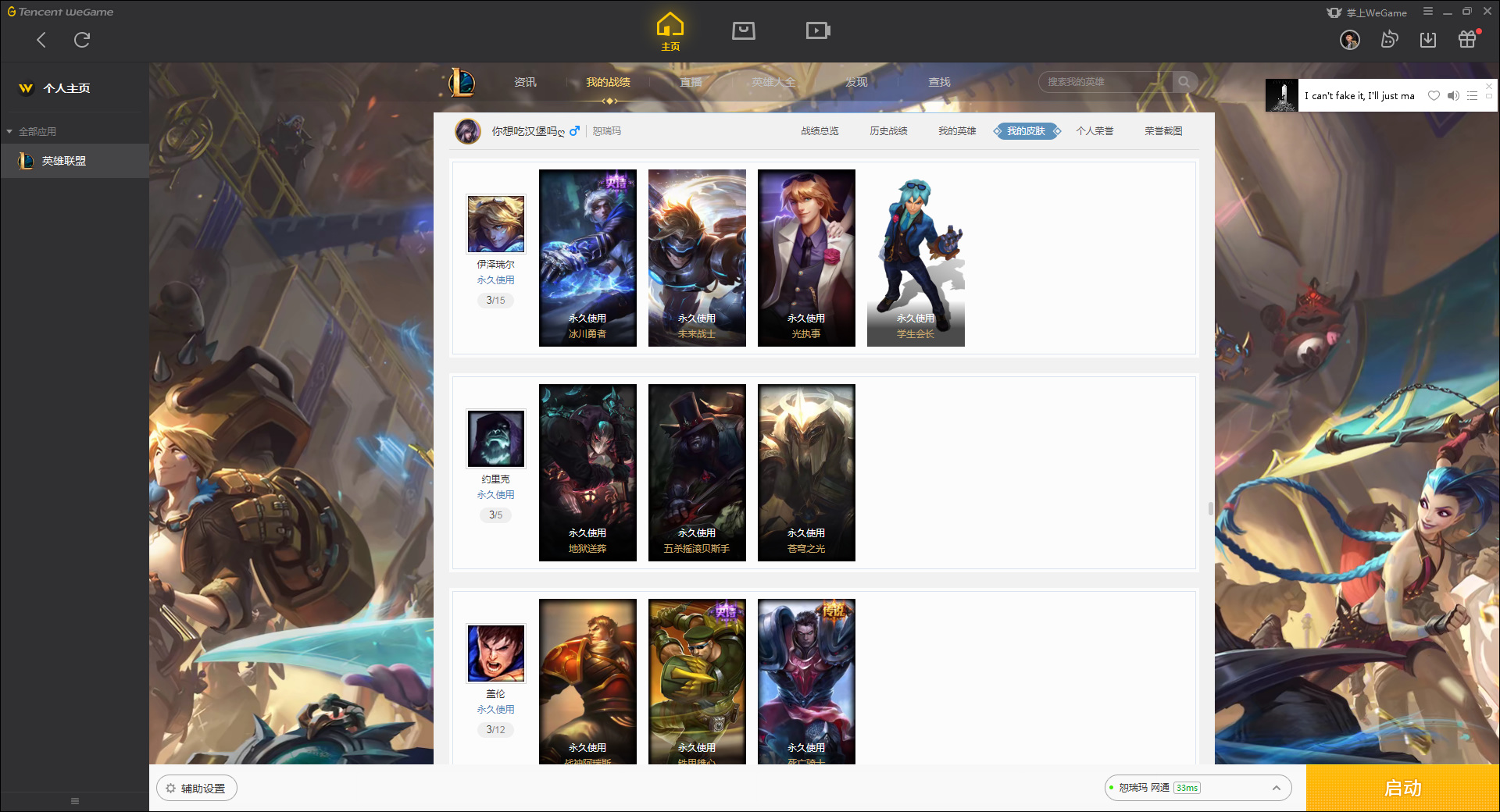
Task: Open the 未来战士 skin card
Action: [x=697, y=258]
